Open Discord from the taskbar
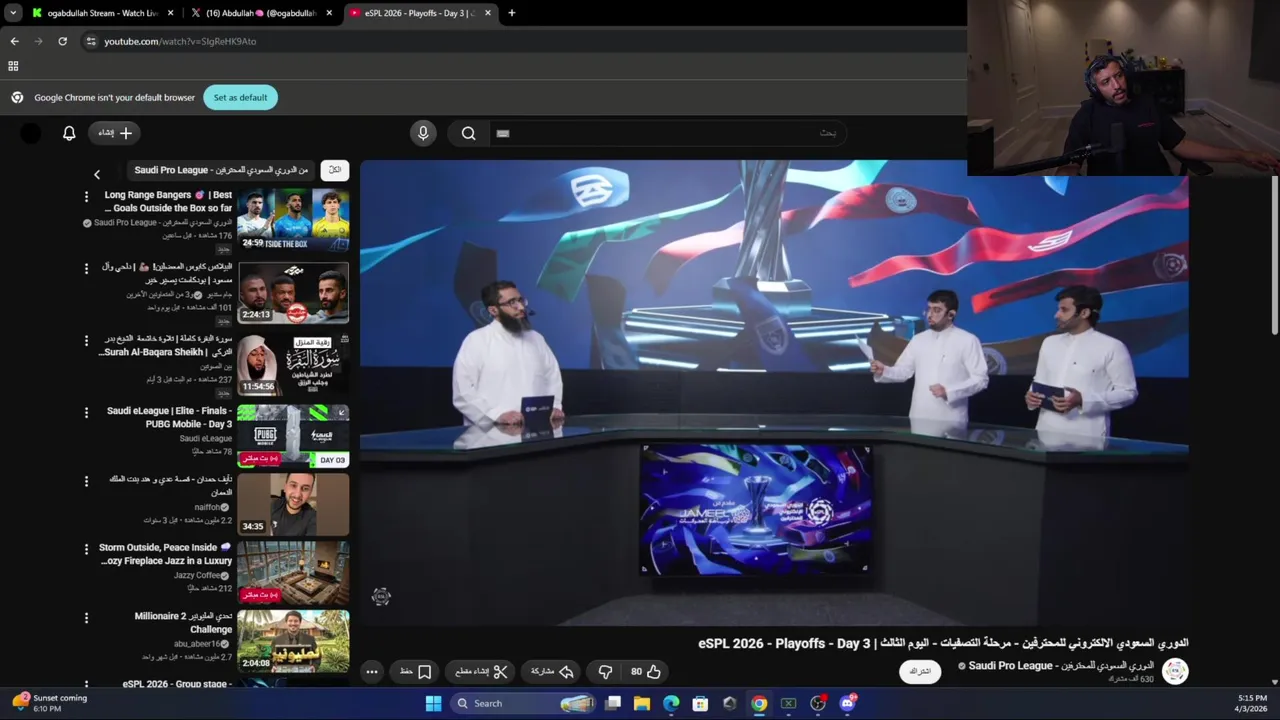Viewport: 1280px width, 720px height. click(x=847, y=703)
